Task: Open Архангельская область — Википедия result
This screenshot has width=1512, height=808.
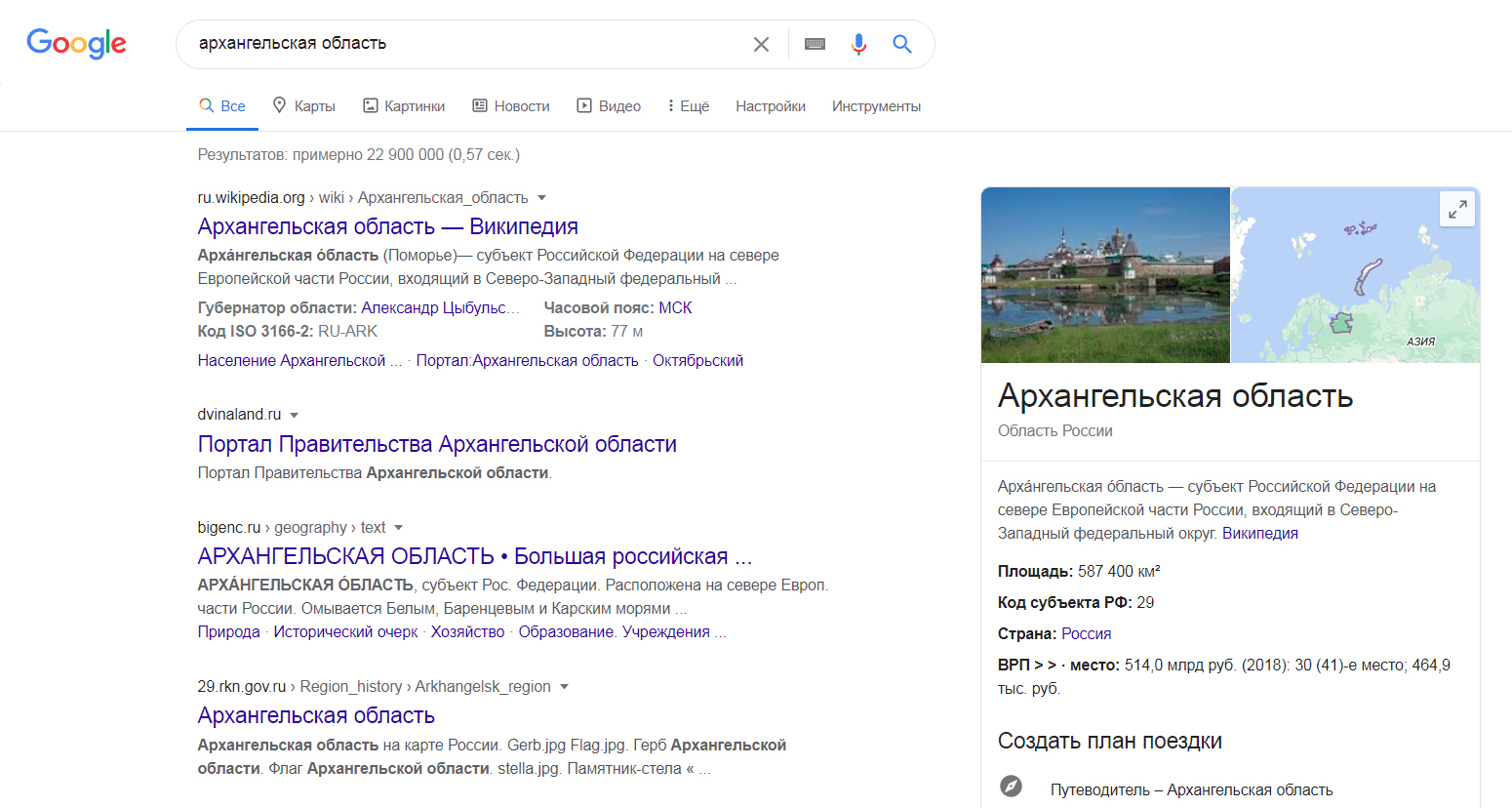Action: point(387,226)
